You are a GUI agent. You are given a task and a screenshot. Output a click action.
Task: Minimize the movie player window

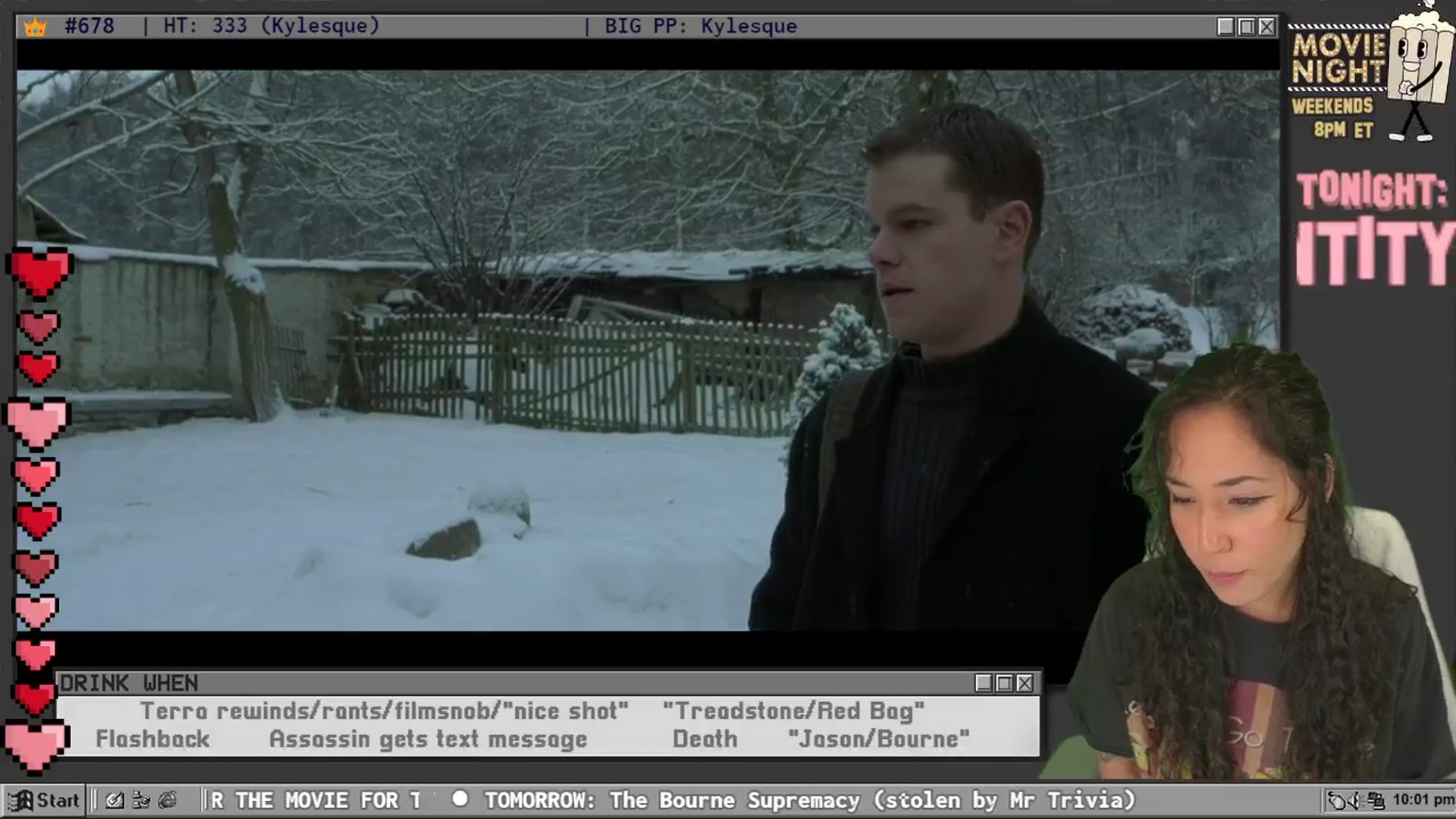[x=1225, y=27]
